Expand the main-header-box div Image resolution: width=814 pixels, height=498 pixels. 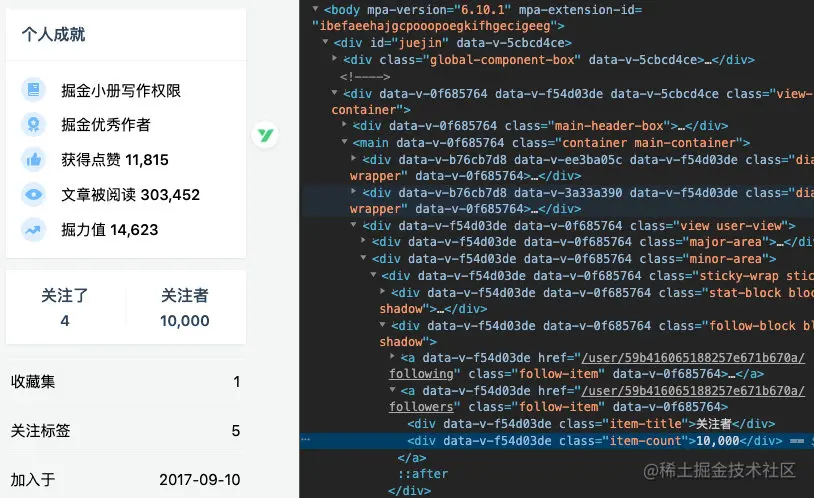344,125
